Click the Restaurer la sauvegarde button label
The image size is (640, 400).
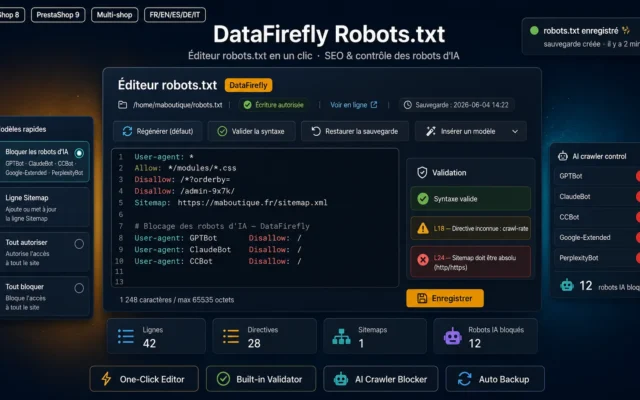tap(362, 131)
